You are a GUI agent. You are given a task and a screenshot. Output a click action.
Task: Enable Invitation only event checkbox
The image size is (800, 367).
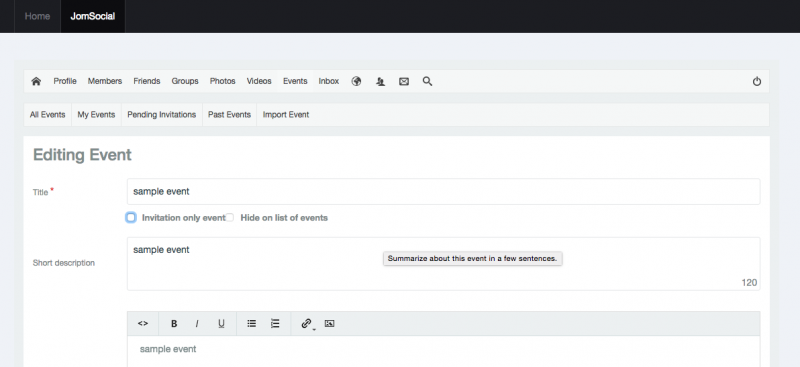(x=131, y=217)
